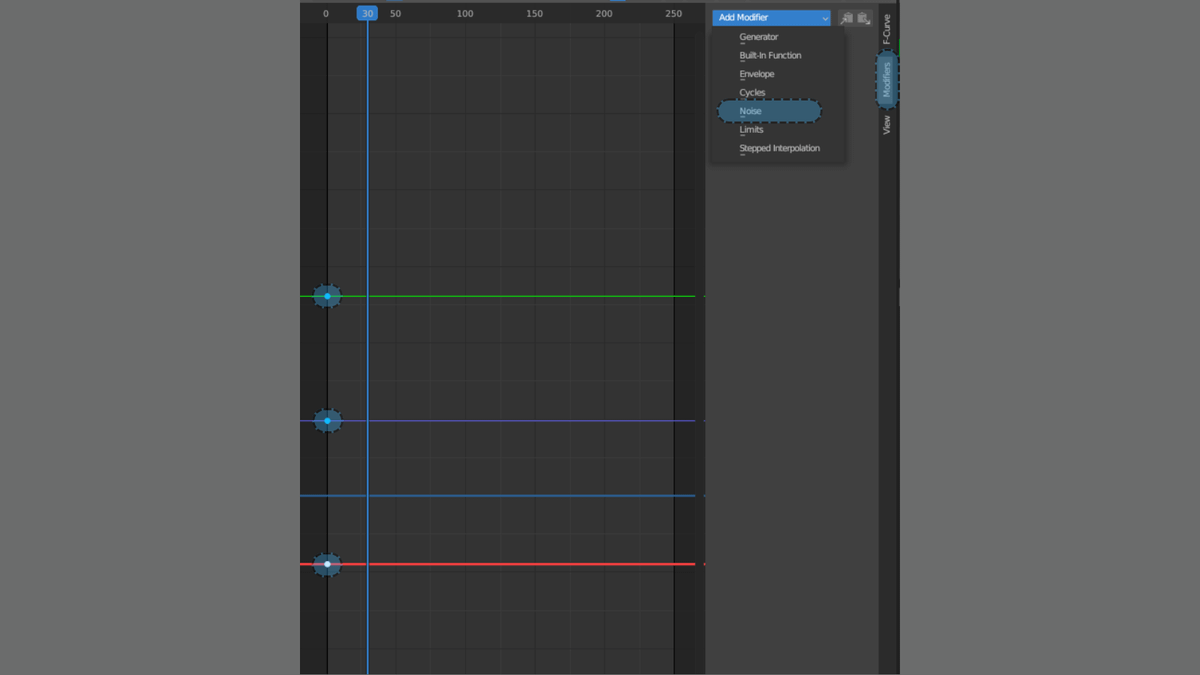Jump to frame 100 on the ruler
This screenshot has height=675, width=1200.
pos(465,14)
